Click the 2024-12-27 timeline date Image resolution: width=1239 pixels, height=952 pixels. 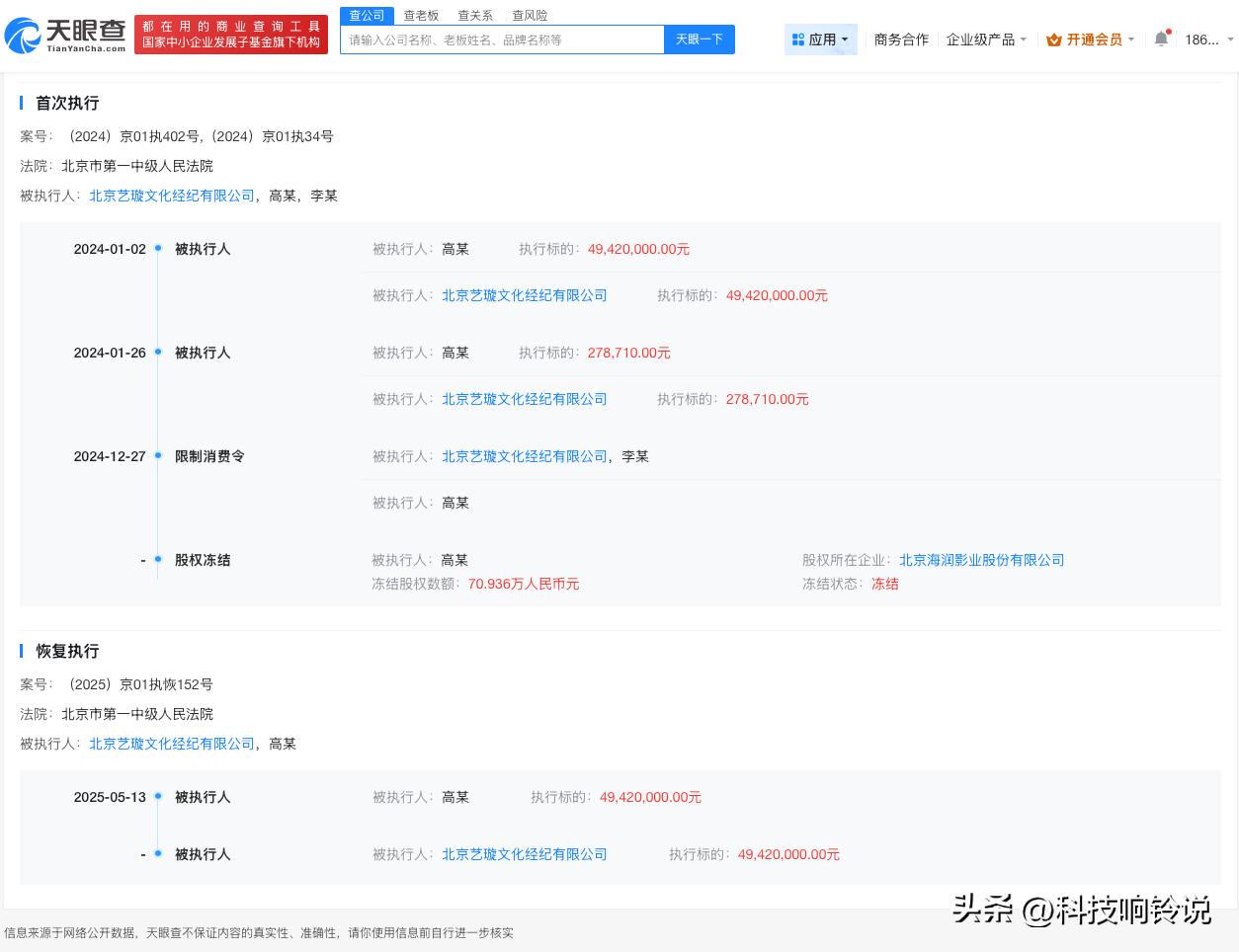110,456
